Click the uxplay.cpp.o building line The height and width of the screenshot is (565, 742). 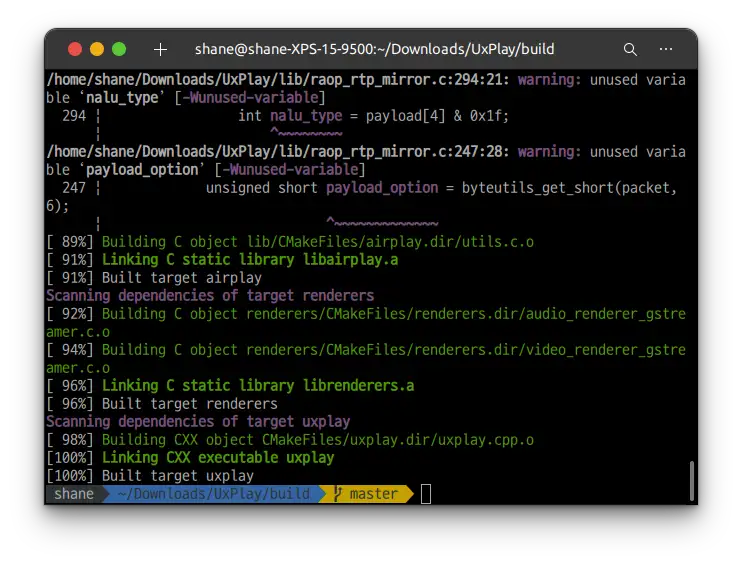click(290, 440)
